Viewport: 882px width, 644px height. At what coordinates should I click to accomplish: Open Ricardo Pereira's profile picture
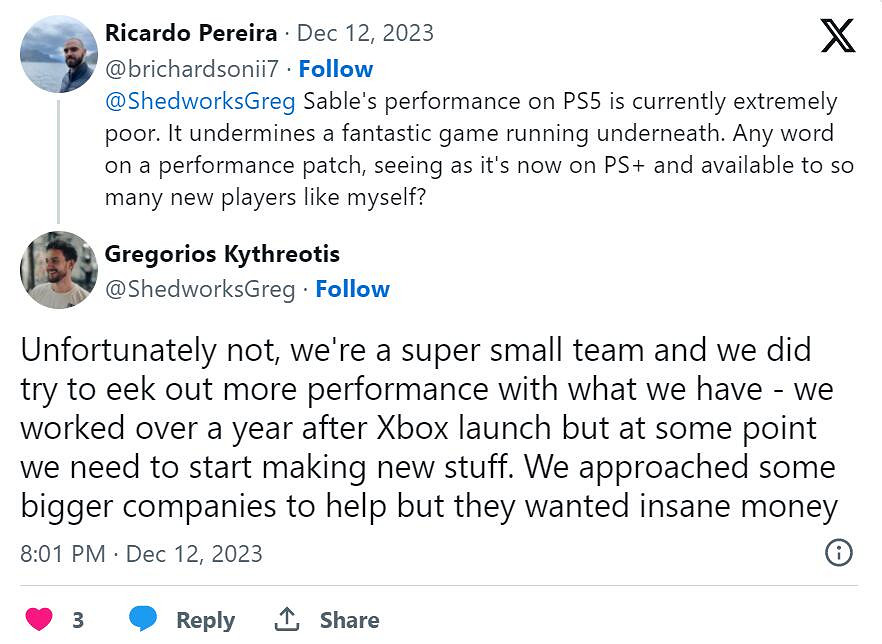tap(59, 54)
